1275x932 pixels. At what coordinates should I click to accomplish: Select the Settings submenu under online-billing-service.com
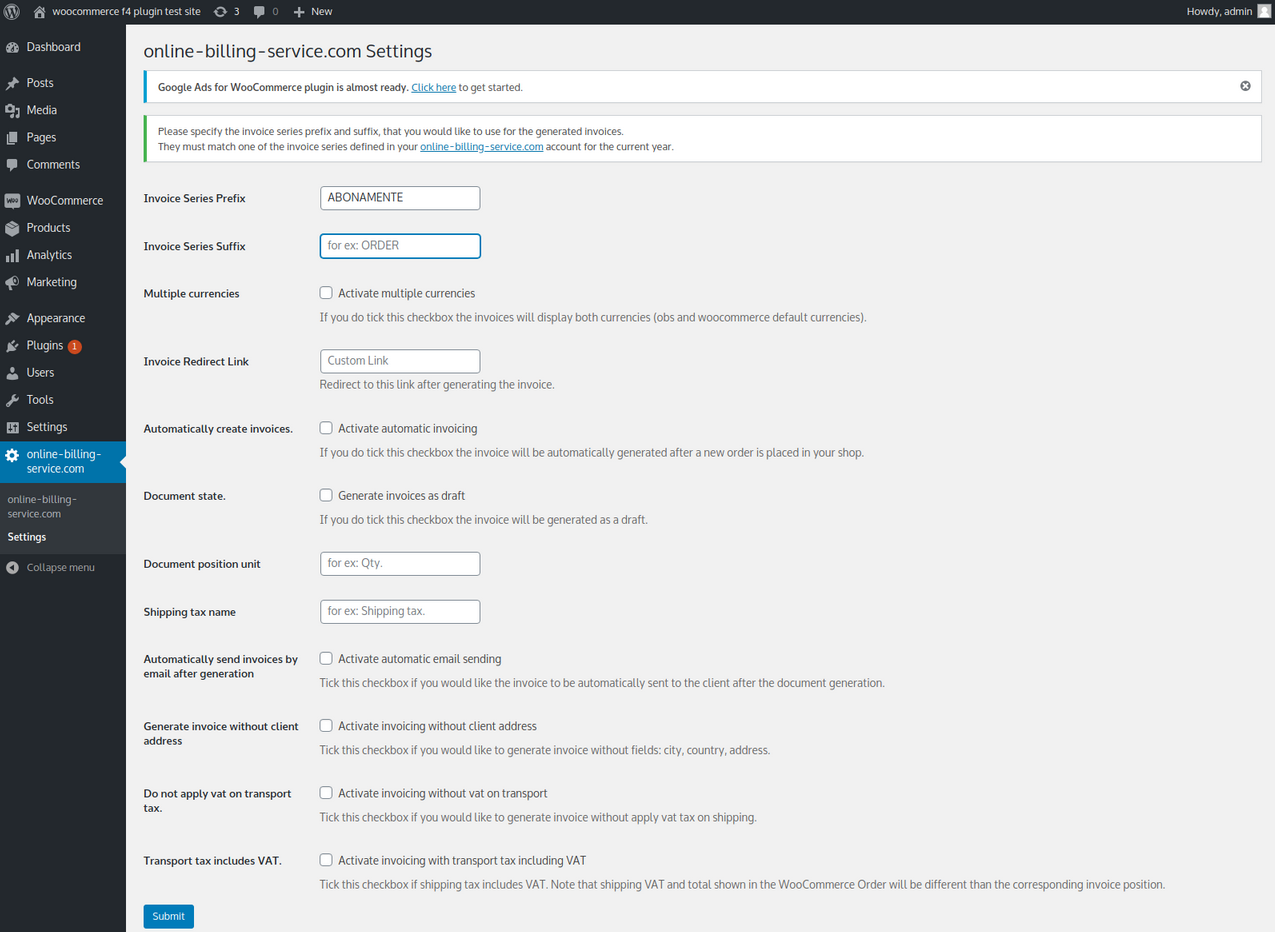[27, 537]
